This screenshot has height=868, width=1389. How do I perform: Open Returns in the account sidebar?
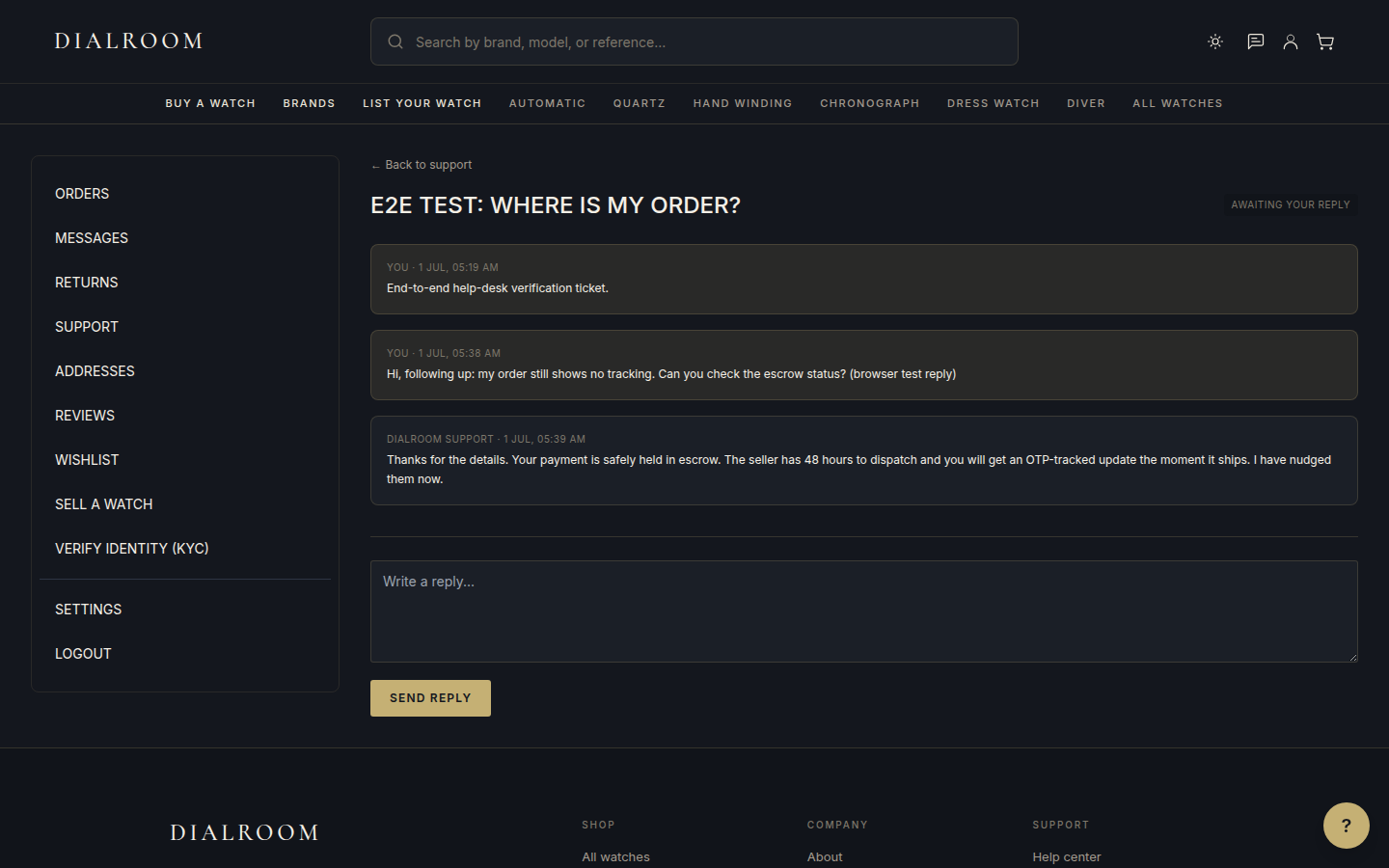click(x=185, y=283)
